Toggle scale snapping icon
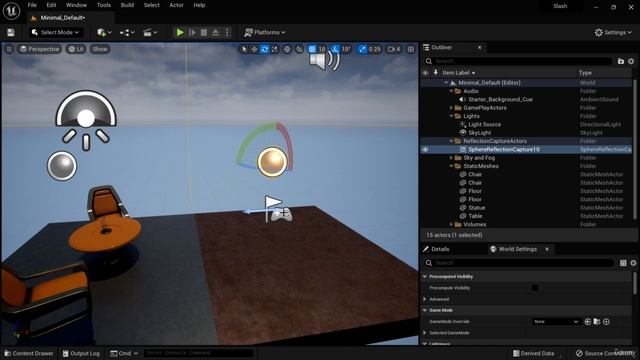Image resolution: width=640 pixels, height=360 pixels. tap(362, 49)
